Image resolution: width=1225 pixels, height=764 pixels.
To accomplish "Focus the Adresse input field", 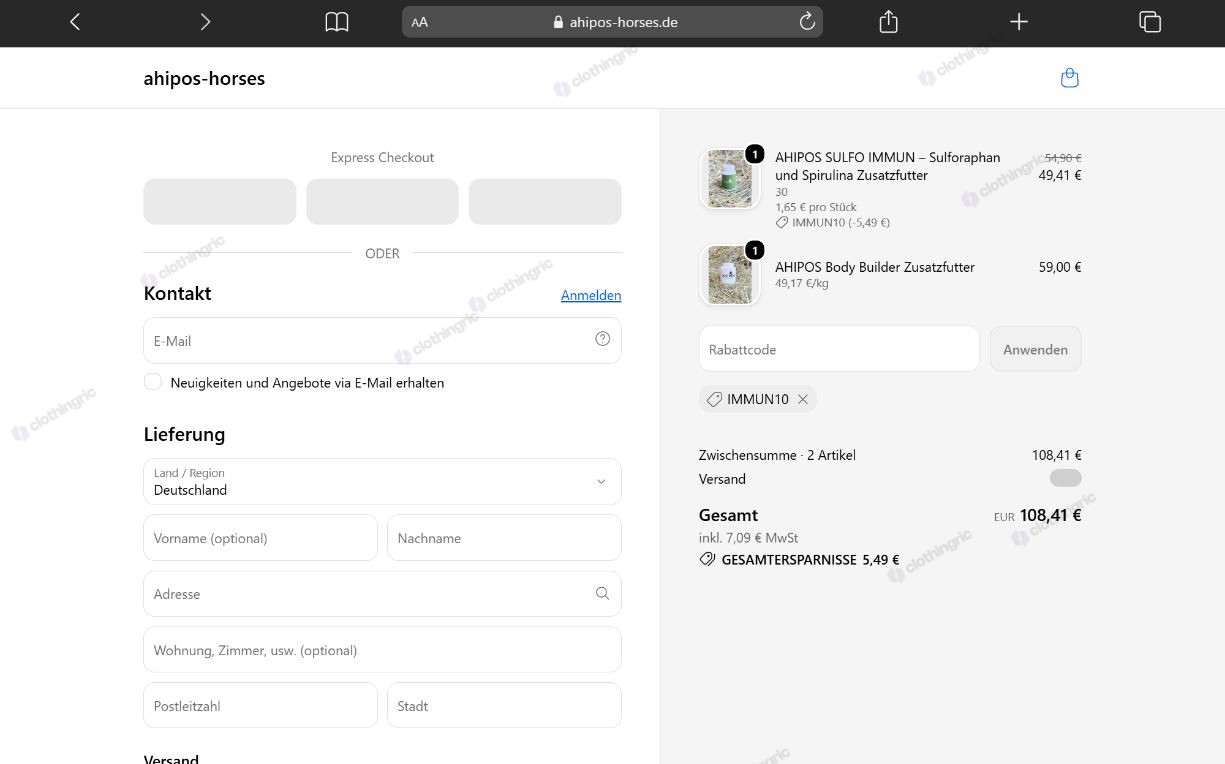I will tap(382, 594).
